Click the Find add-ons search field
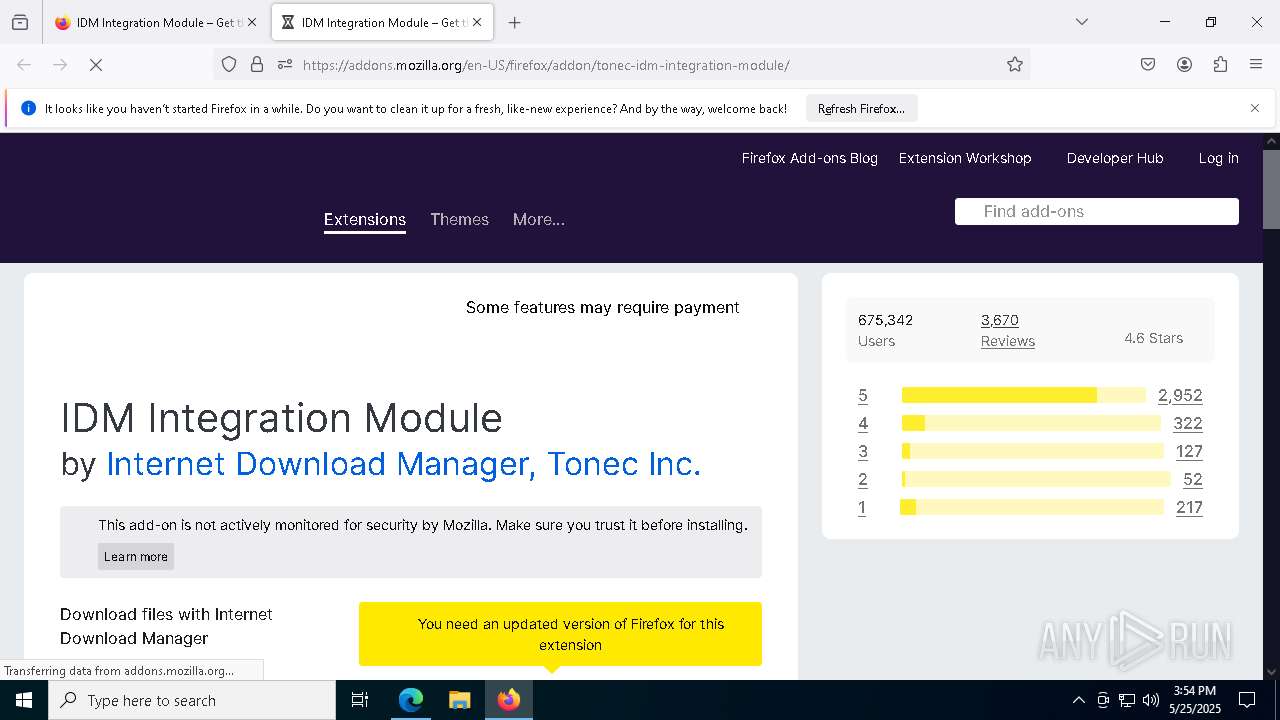The width and height of the screenshot is (1280, 720). click(1097, 211)
